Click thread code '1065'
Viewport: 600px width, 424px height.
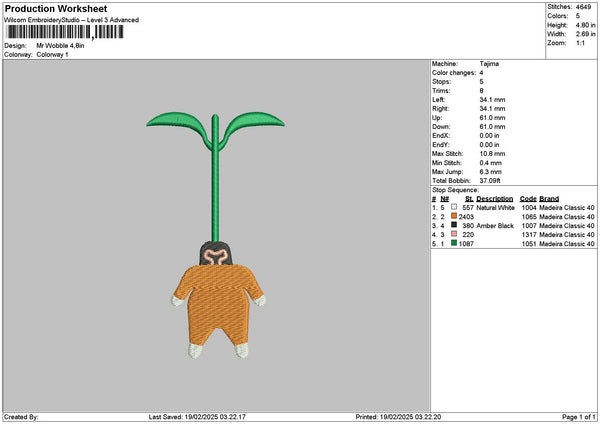[x=529, y=217]
